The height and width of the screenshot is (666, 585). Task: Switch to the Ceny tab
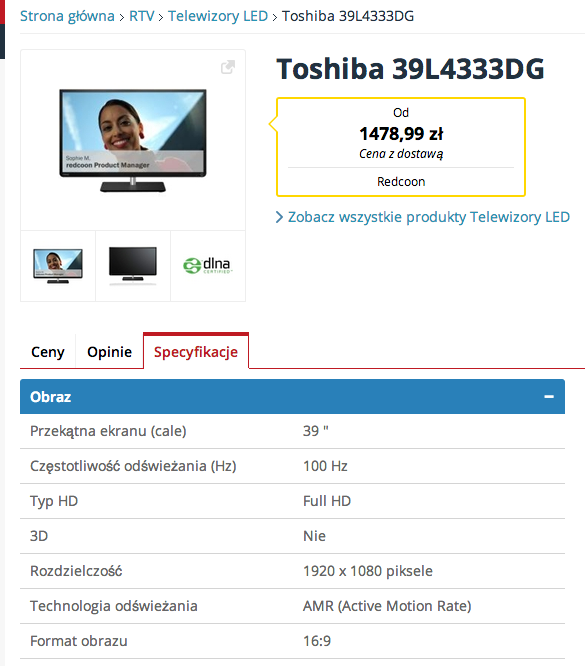pos(48,352)
